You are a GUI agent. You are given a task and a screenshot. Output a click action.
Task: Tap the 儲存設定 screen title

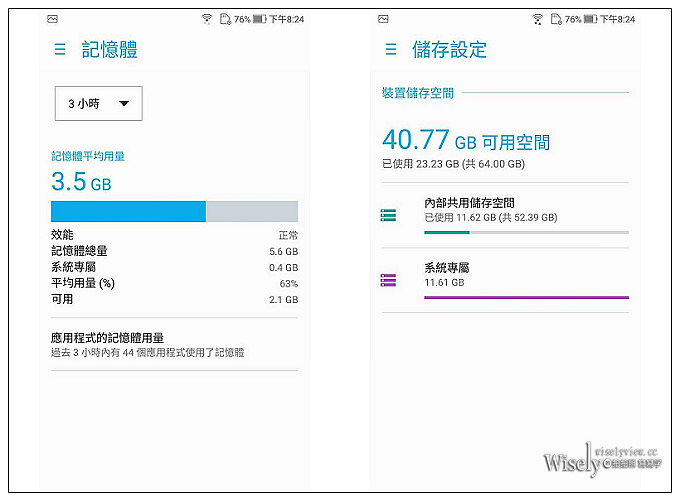449,49
